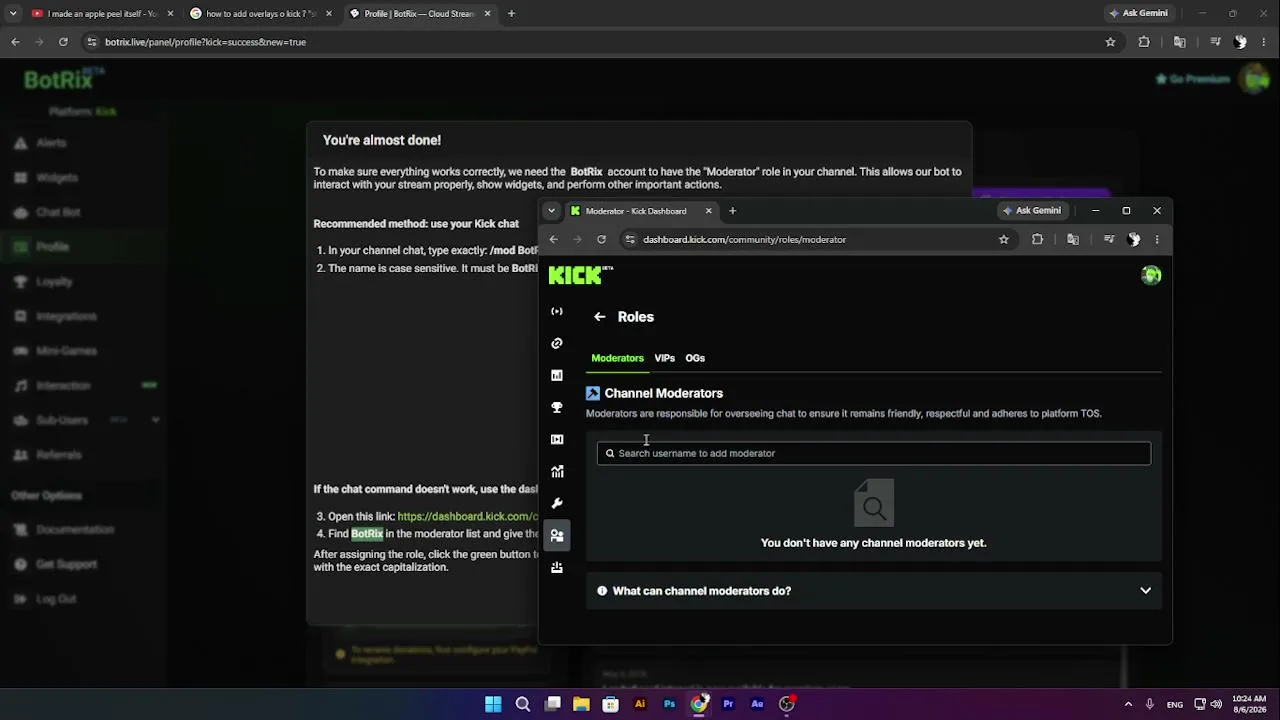
Task: Select the community people icon in Kick sidebar
Action: [557, 535]
